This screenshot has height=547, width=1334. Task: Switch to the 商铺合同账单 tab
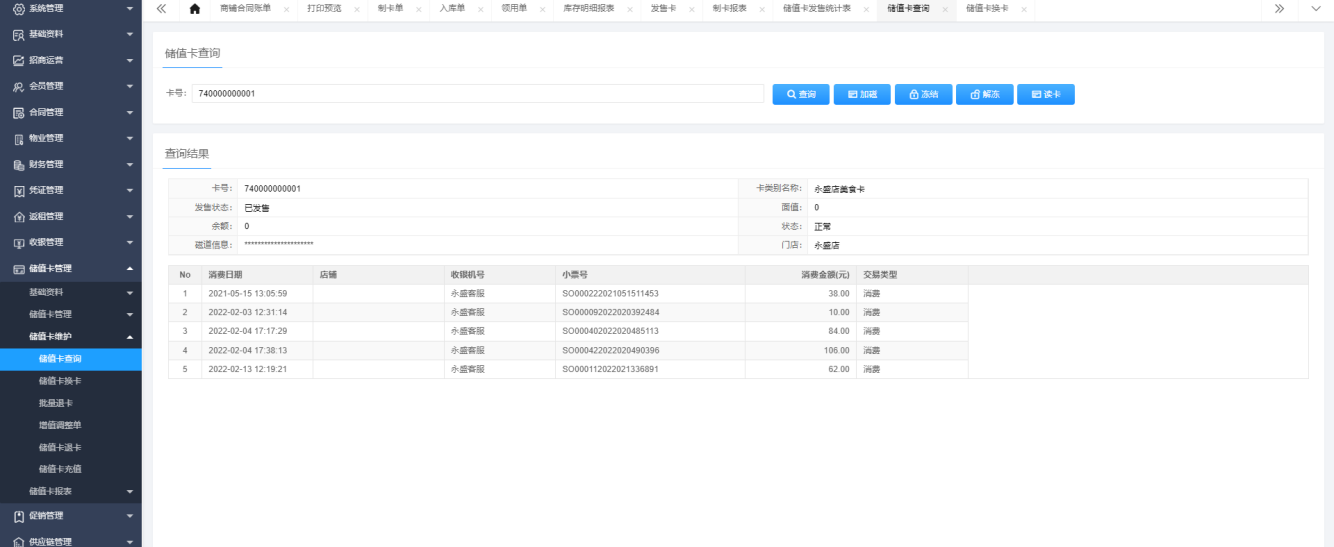245,8
